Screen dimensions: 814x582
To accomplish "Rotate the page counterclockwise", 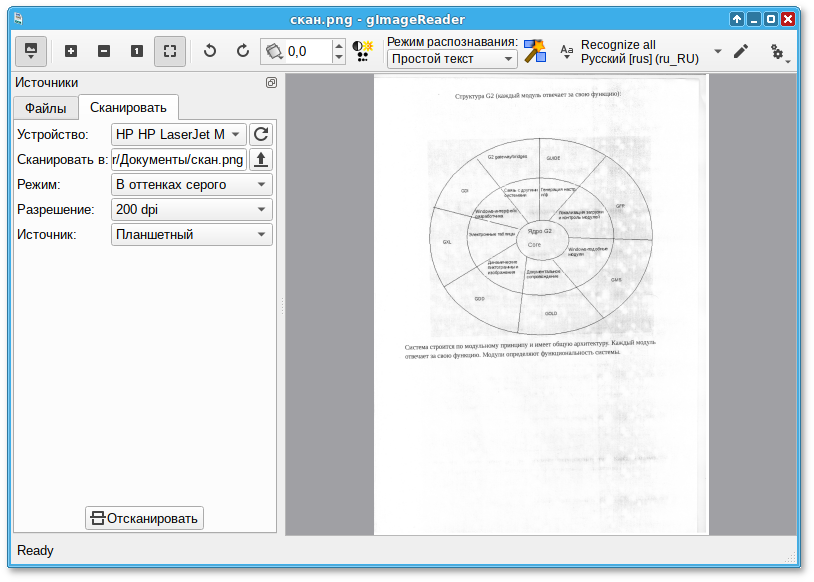I will click(210, 51).
